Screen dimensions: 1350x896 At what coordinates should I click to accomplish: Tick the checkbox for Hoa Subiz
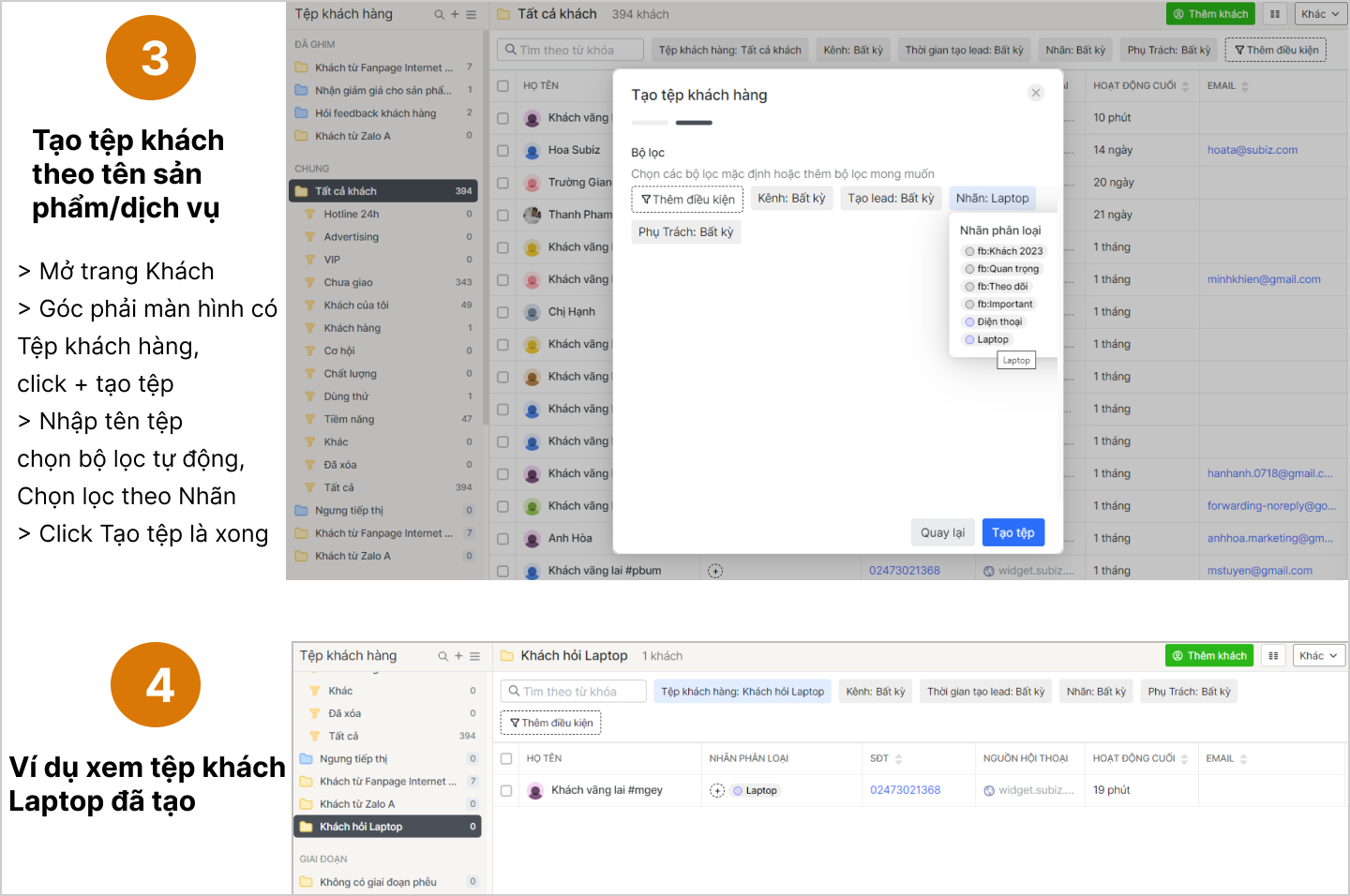point(503,151)
